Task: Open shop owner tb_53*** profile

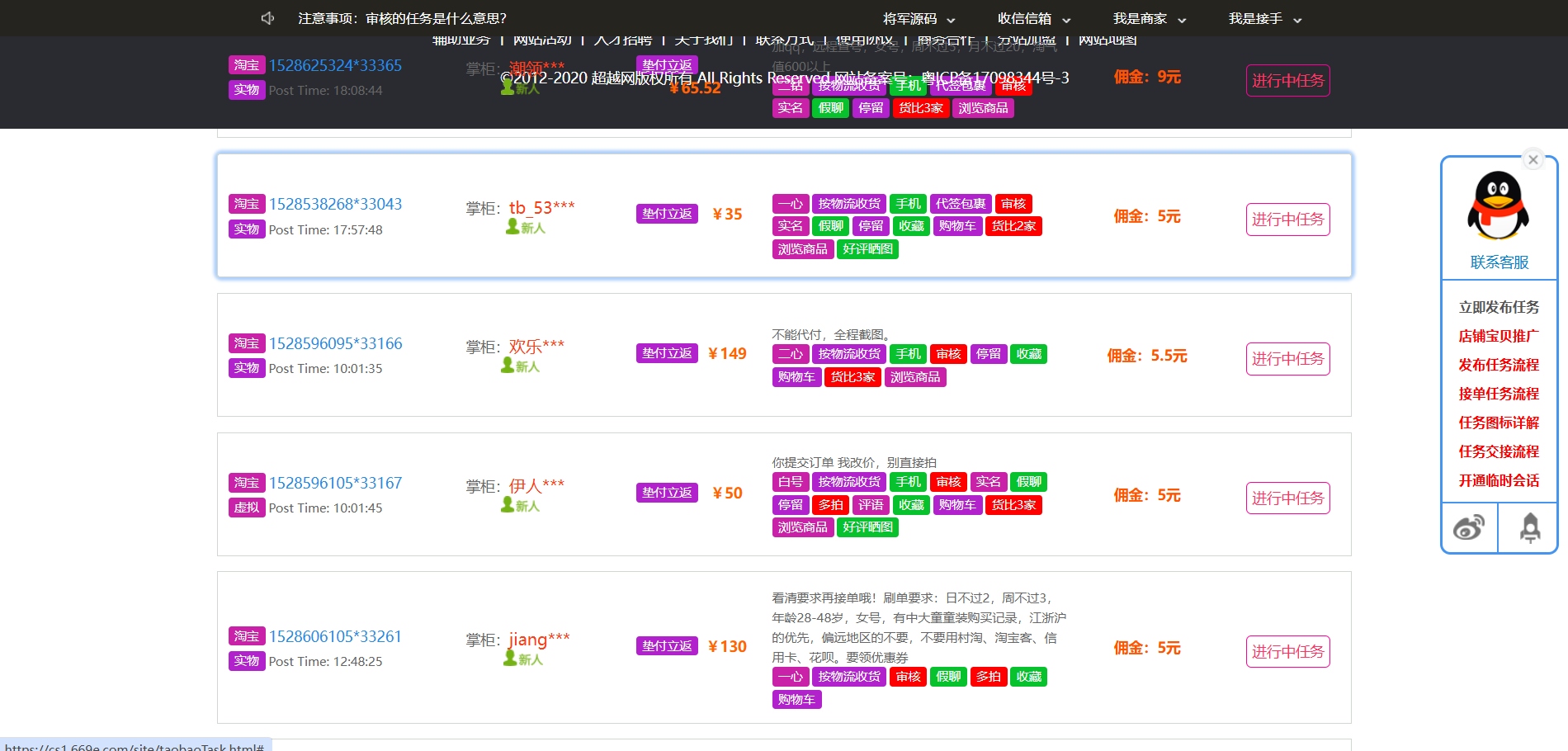Action: coord(541,207)
